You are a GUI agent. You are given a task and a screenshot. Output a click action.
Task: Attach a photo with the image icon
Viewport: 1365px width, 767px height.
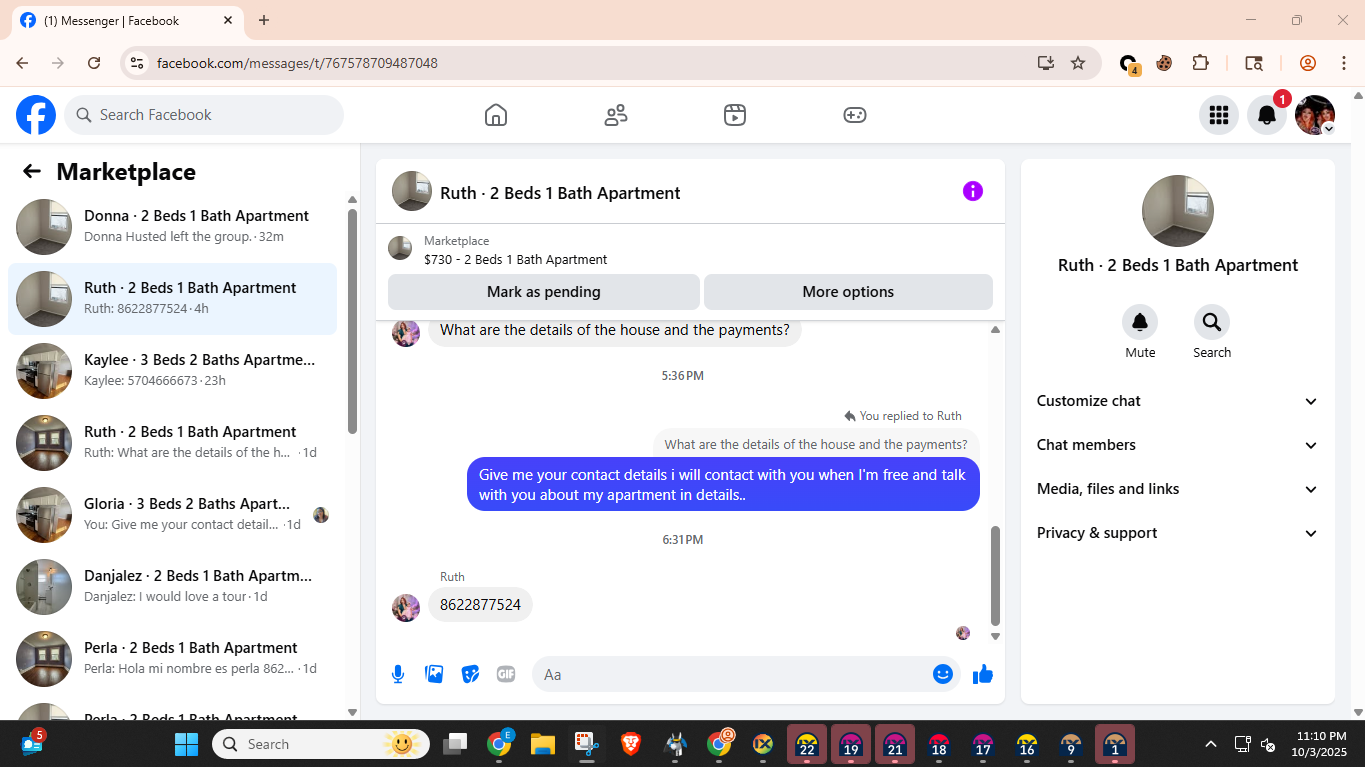pos(434,674)
